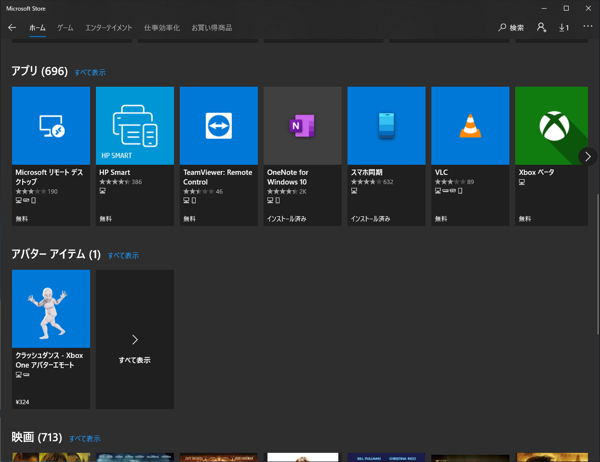Go back with the back arrow
Screen dimensions: 600x462
tap(12, 28)
